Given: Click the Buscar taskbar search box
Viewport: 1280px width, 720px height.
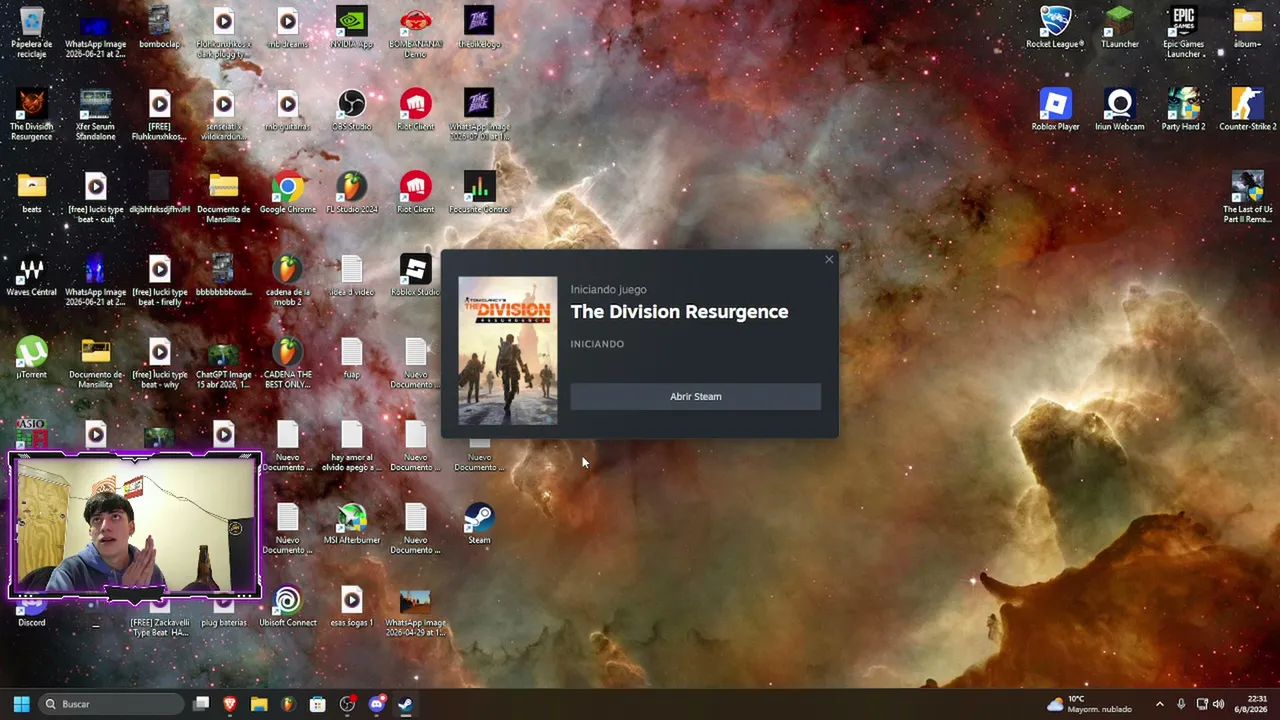Looking at the screenshot, I should point(111,704).
